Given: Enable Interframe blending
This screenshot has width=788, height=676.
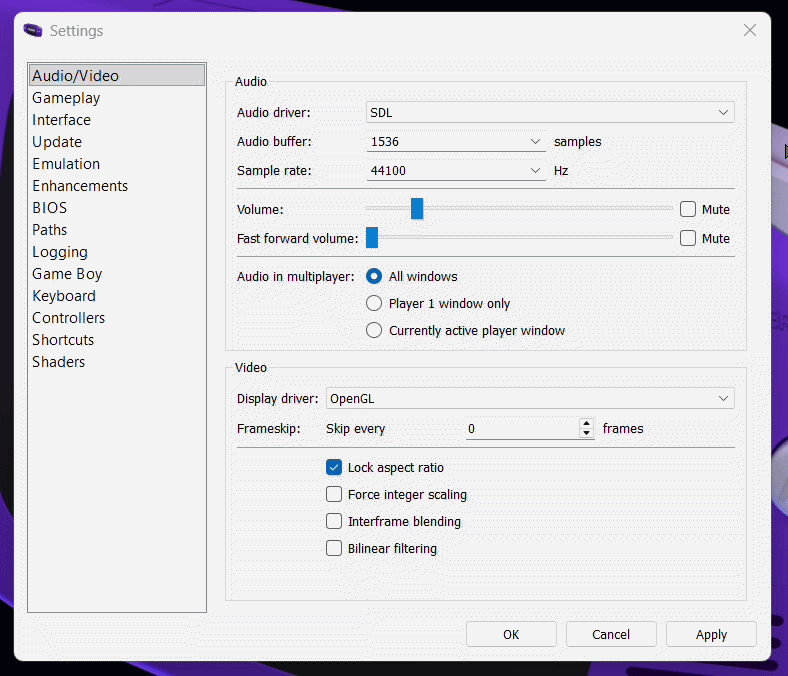Looking at the screenshot, I should pyautogui.click(x=334, y=521).
